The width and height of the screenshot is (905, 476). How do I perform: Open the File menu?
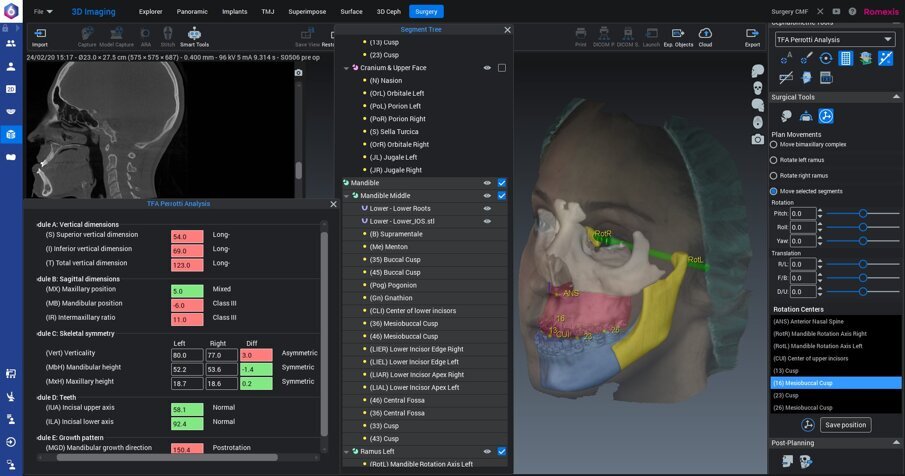click(43, 11)
